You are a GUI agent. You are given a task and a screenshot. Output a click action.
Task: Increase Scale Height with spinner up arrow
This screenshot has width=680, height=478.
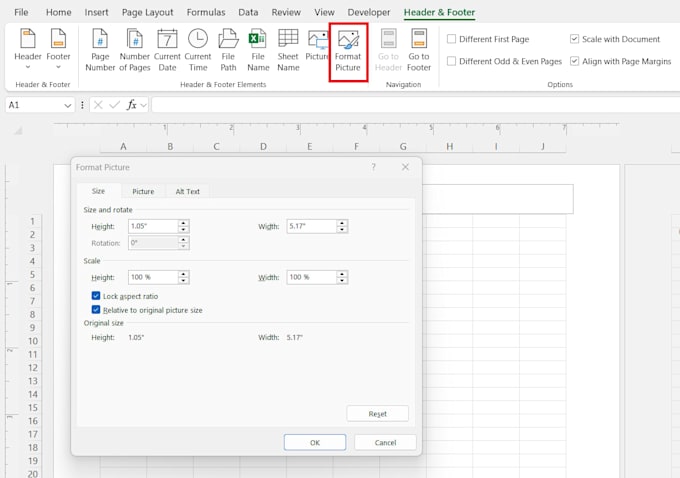pos(183,274)
